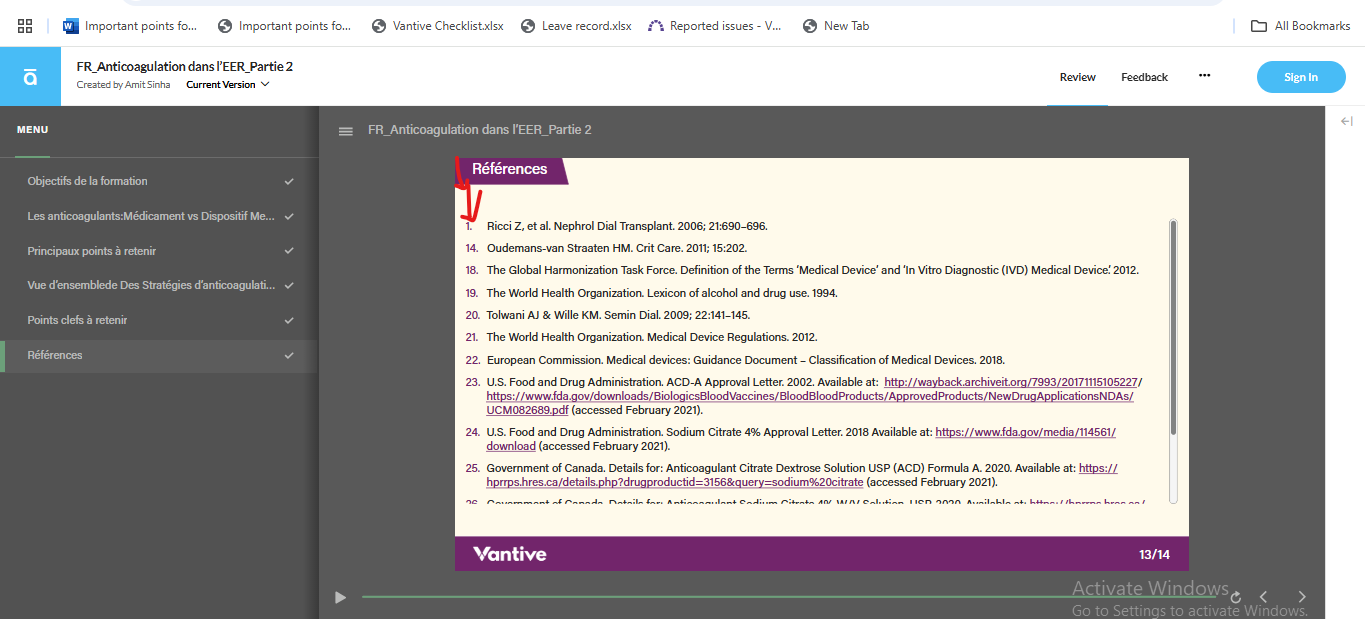Click the 'Created by Amit Sinha' text
The height and width of the screenshot is (619, 1365).
click(125, 85)
